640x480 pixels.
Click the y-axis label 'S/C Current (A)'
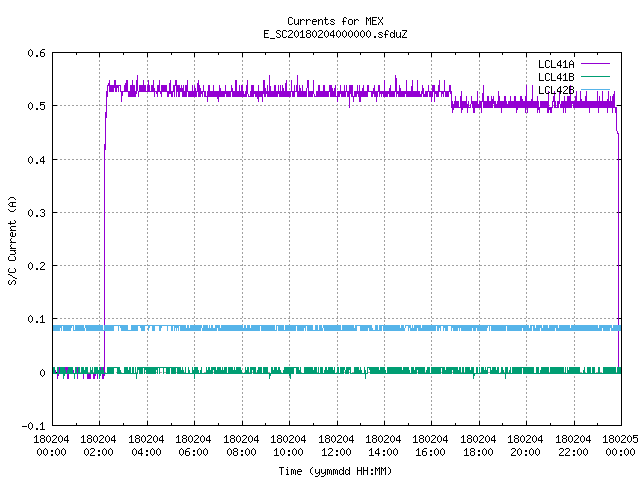pos(13,241)
